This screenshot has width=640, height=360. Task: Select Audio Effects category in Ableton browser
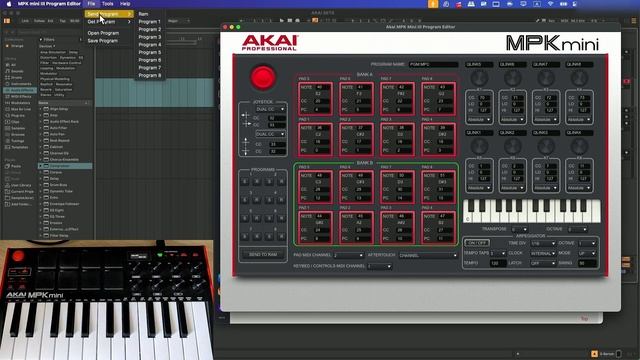(19, 90)
